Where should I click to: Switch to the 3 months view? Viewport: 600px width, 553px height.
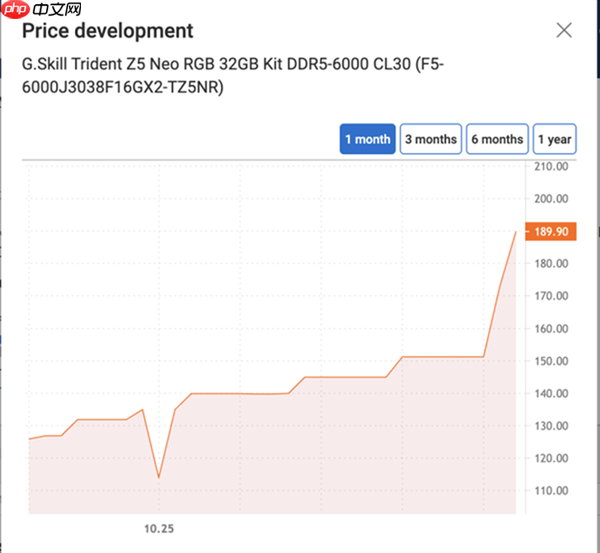point(430,139)
